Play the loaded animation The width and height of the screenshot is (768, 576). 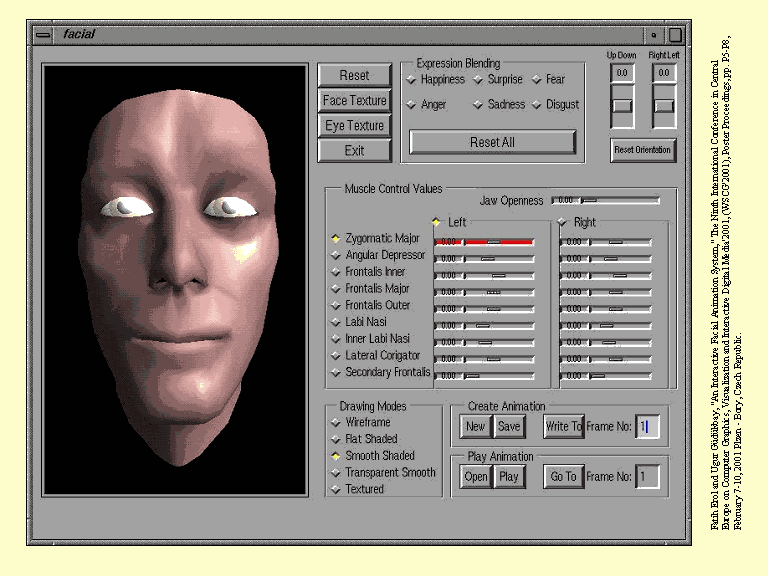coord(509,477)
